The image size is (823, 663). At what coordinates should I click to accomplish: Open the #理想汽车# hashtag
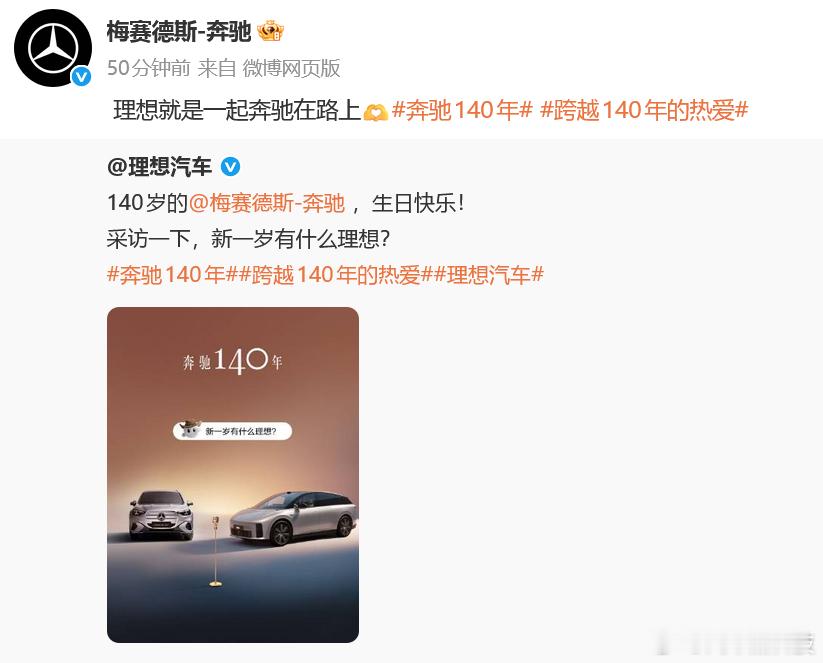[489, 275]
